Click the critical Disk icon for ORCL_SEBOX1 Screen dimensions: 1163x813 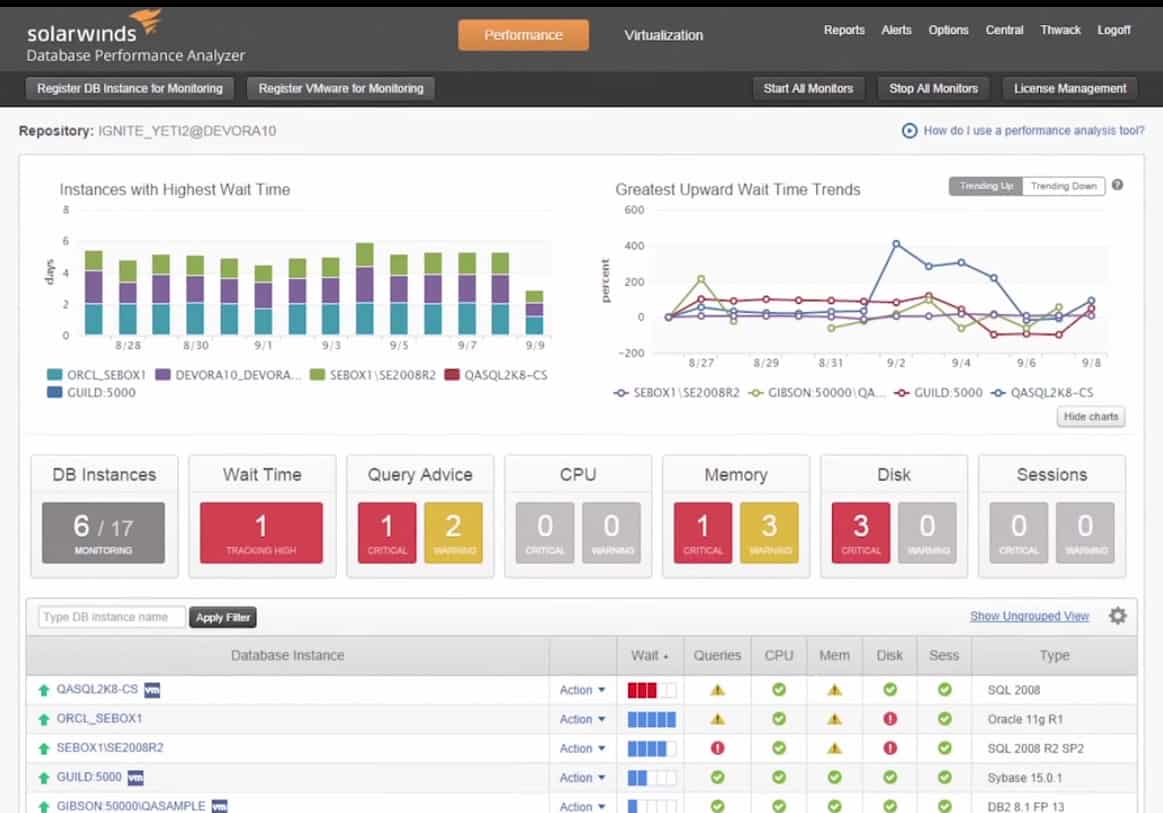click(x=890, y=719)
